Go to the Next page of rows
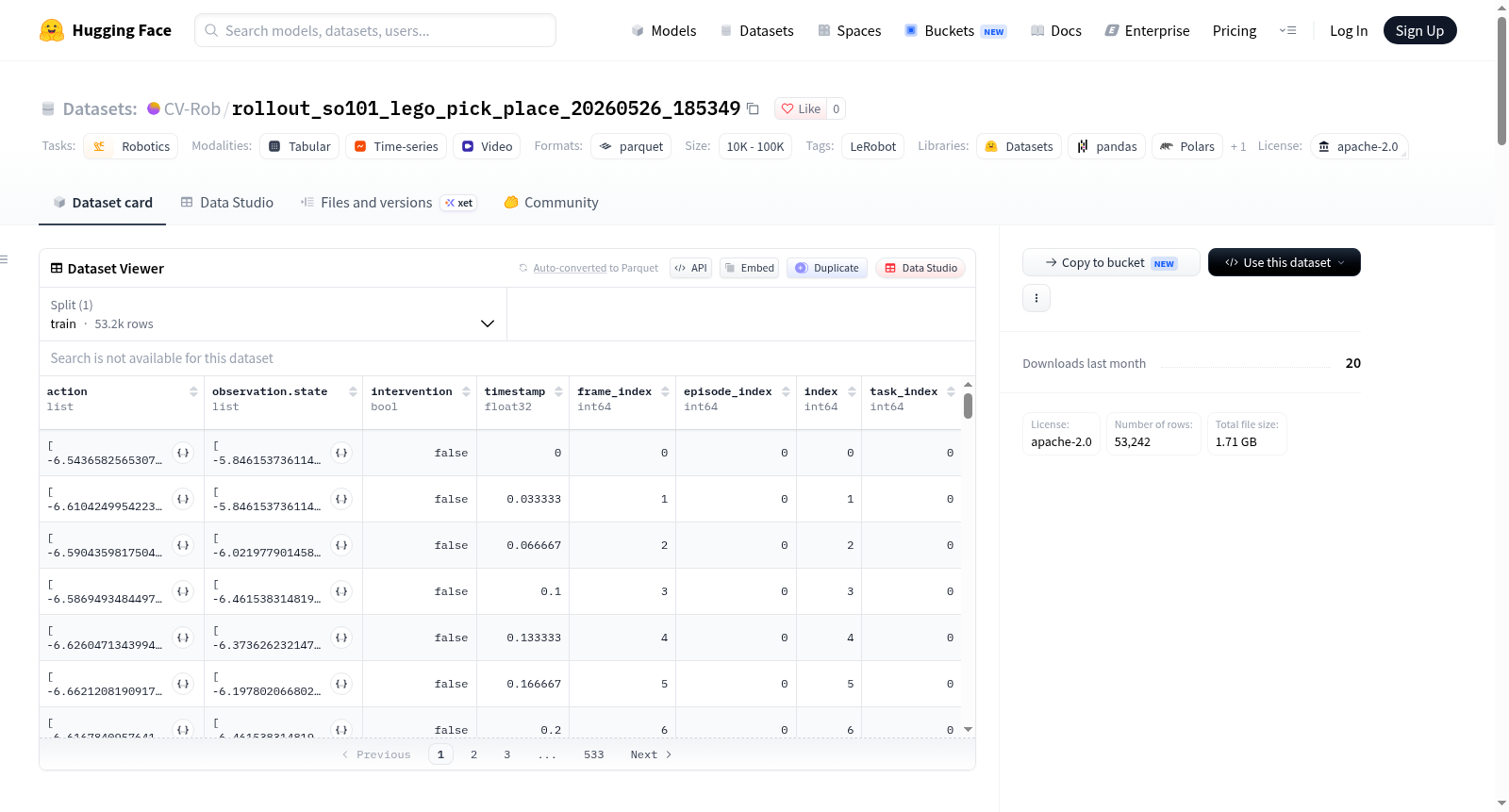 (651, 754)
